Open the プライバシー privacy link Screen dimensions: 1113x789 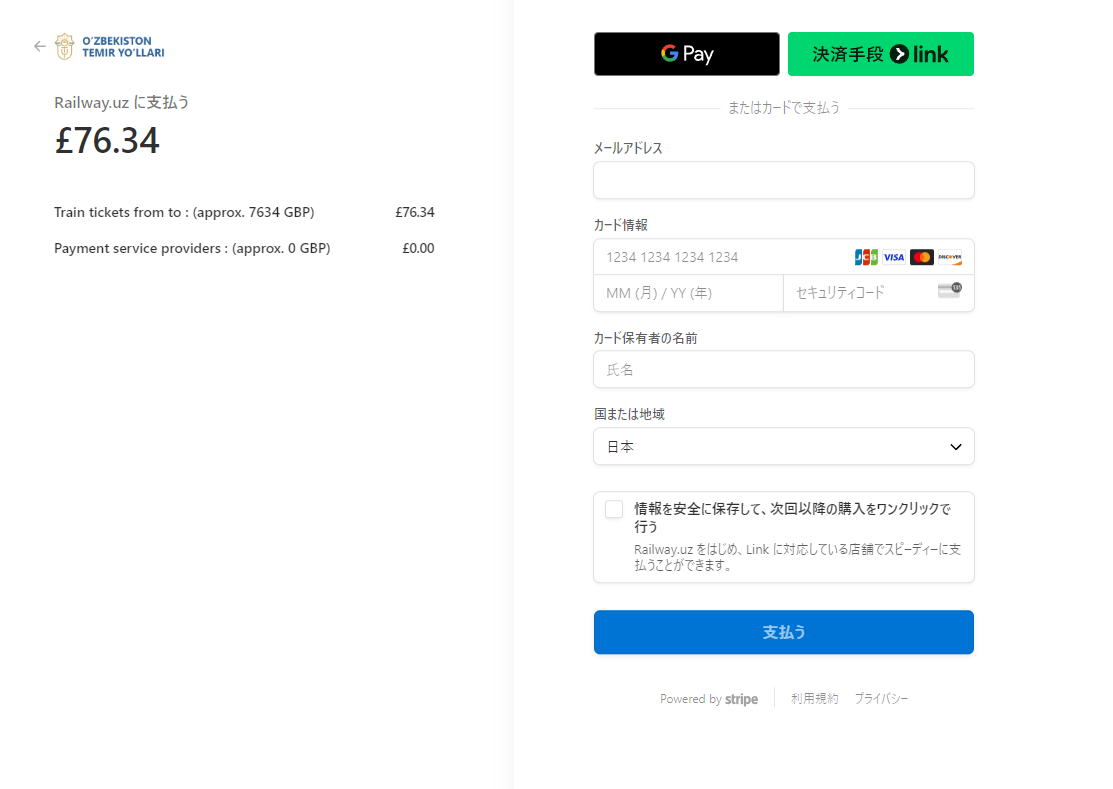click(x=881, y=699)
